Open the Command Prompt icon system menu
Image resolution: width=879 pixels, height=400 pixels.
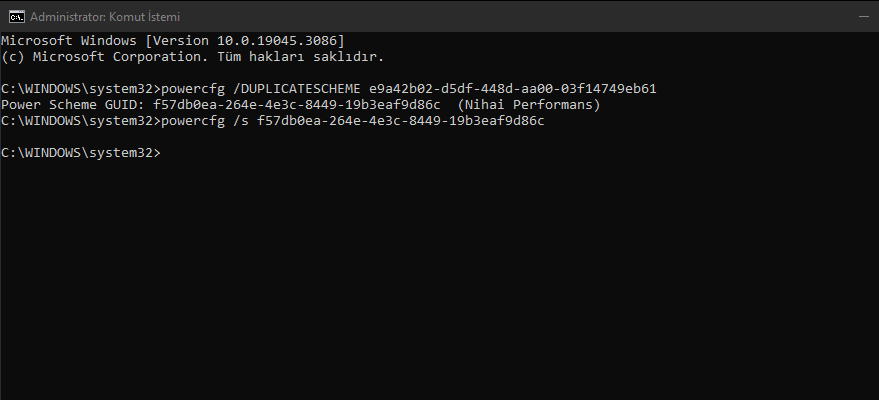click(17, 17)
